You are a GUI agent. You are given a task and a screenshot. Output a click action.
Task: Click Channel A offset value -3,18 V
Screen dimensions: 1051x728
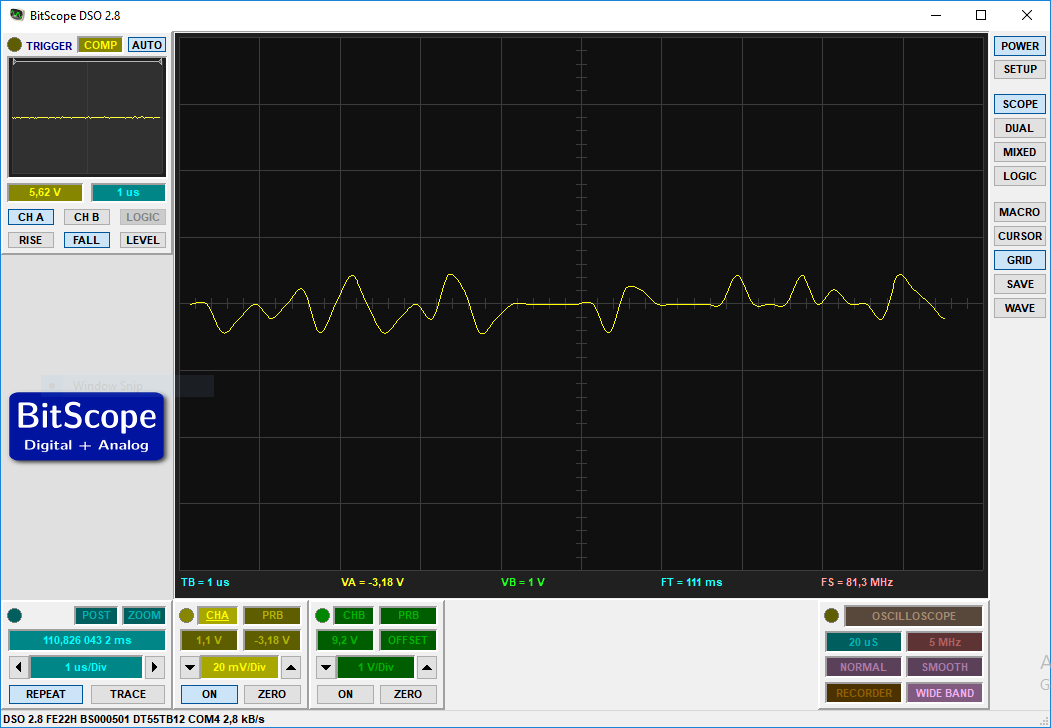point(272,640)
